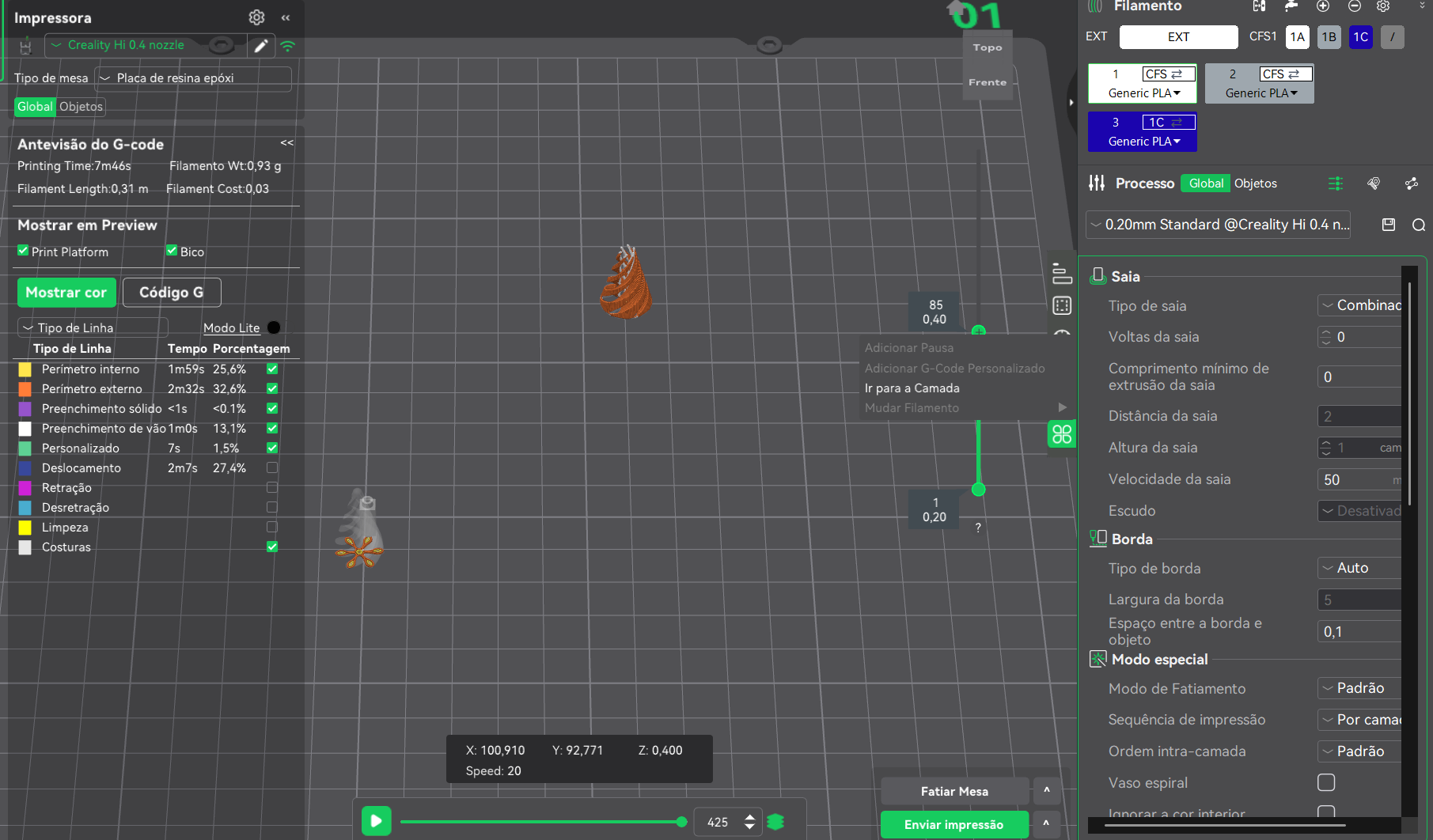Click the edit printer preset pencil icon
Screen dimensions: 1433x840
point(260,46)
